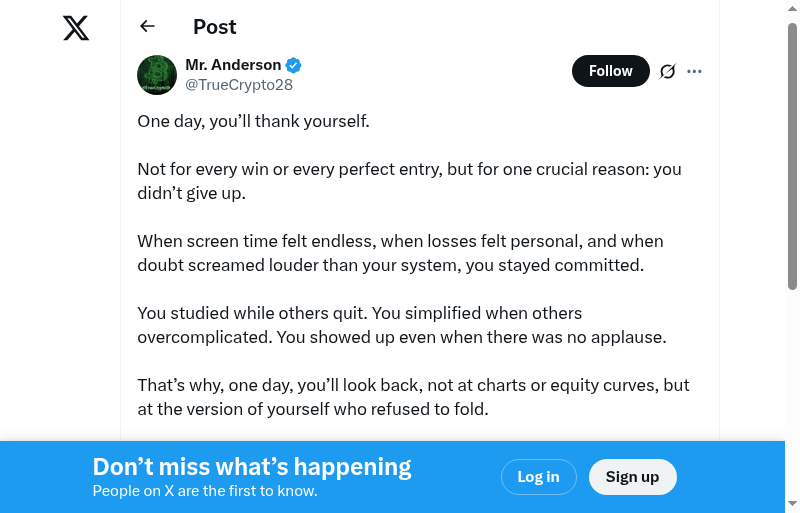Click the paragraph starting "When screen time felt"

tap(400, 253)
